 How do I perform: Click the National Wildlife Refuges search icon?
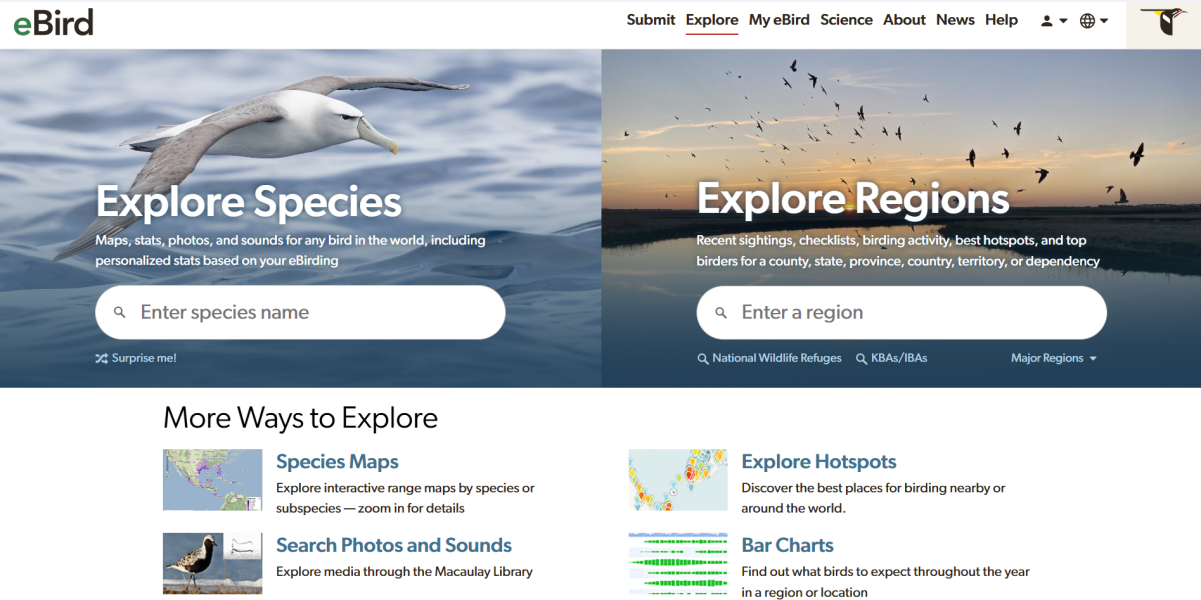703,357
